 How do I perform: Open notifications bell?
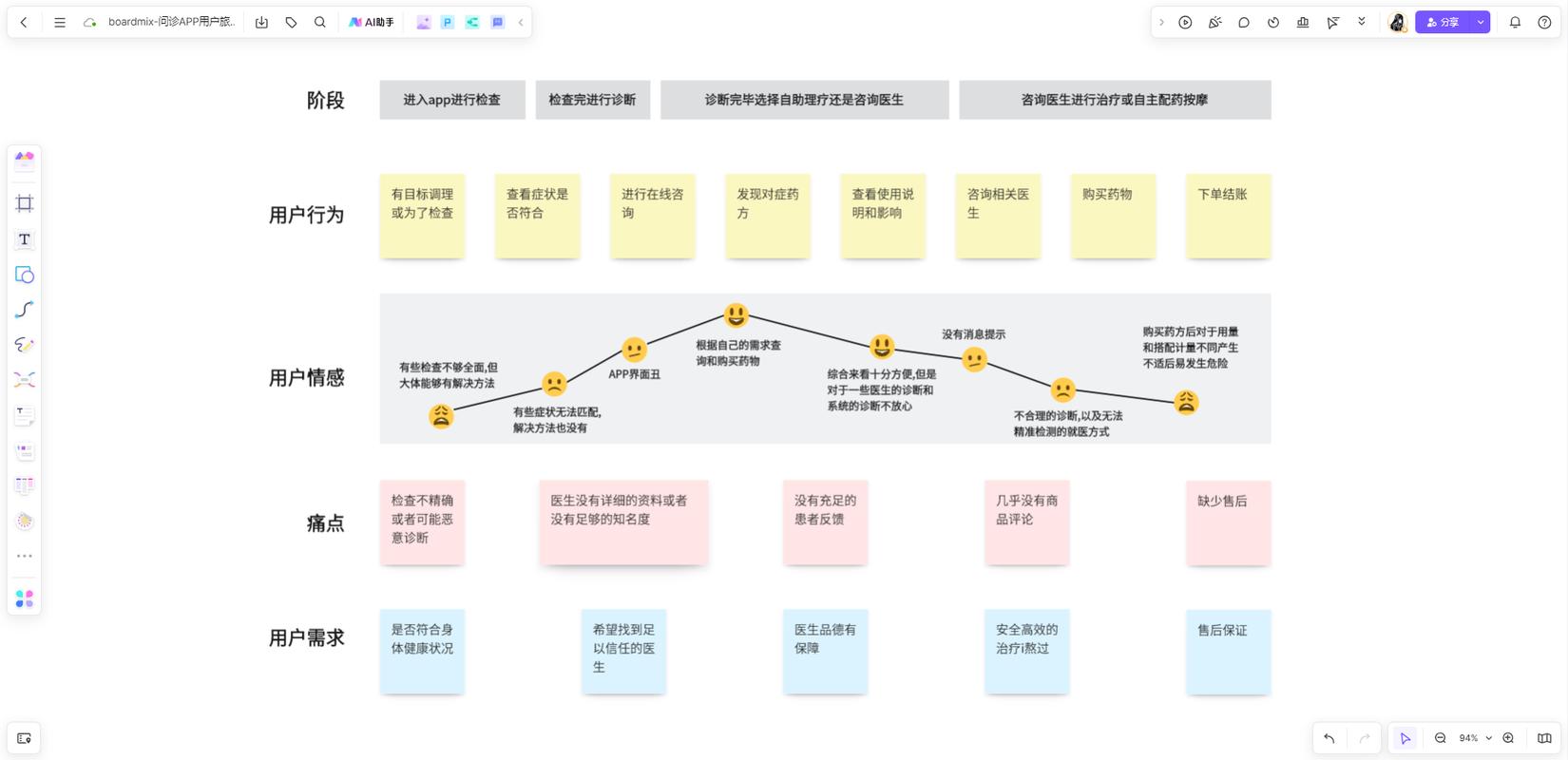[x=1515, y=22]
